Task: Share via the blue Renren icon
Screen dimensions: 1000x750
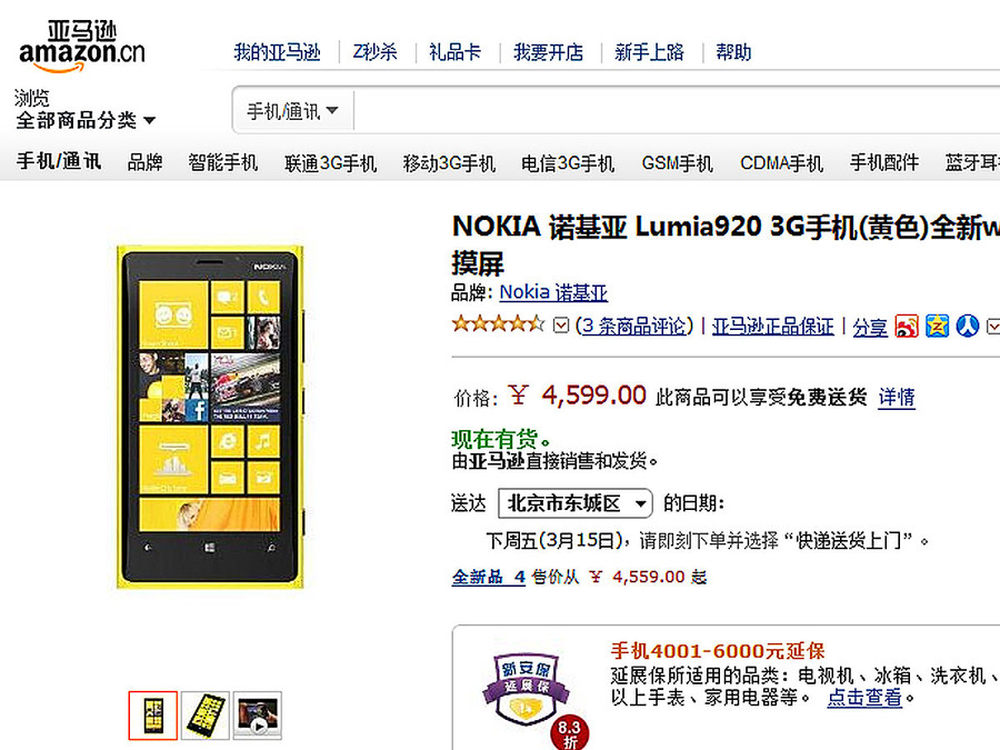Action: click(967, 326)
